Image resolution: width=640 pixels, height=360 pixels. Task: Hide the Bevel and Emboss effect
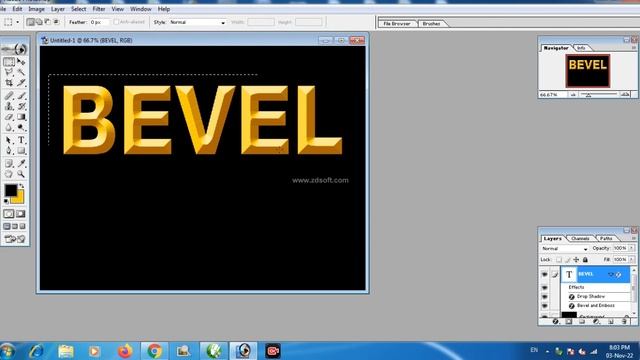tap(544, 306)
